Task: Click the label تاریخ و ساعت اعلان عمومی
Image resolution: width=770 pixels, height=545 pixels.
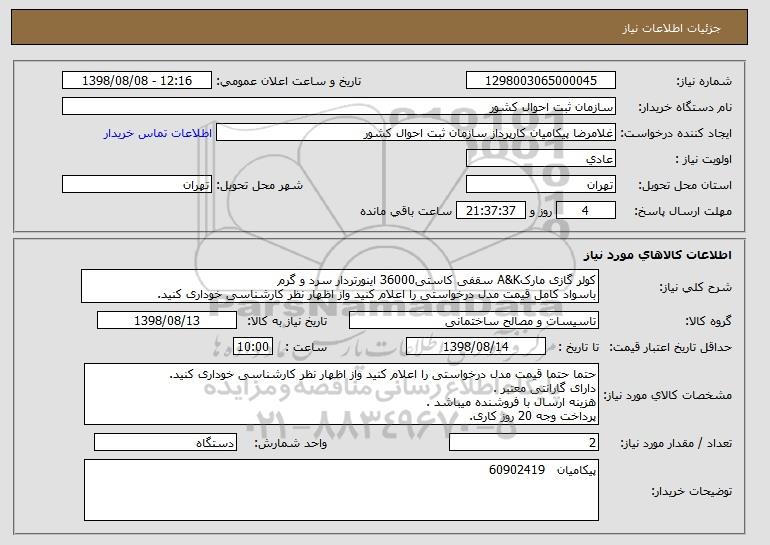Action: pyautogui.click(x=289, y=81)
